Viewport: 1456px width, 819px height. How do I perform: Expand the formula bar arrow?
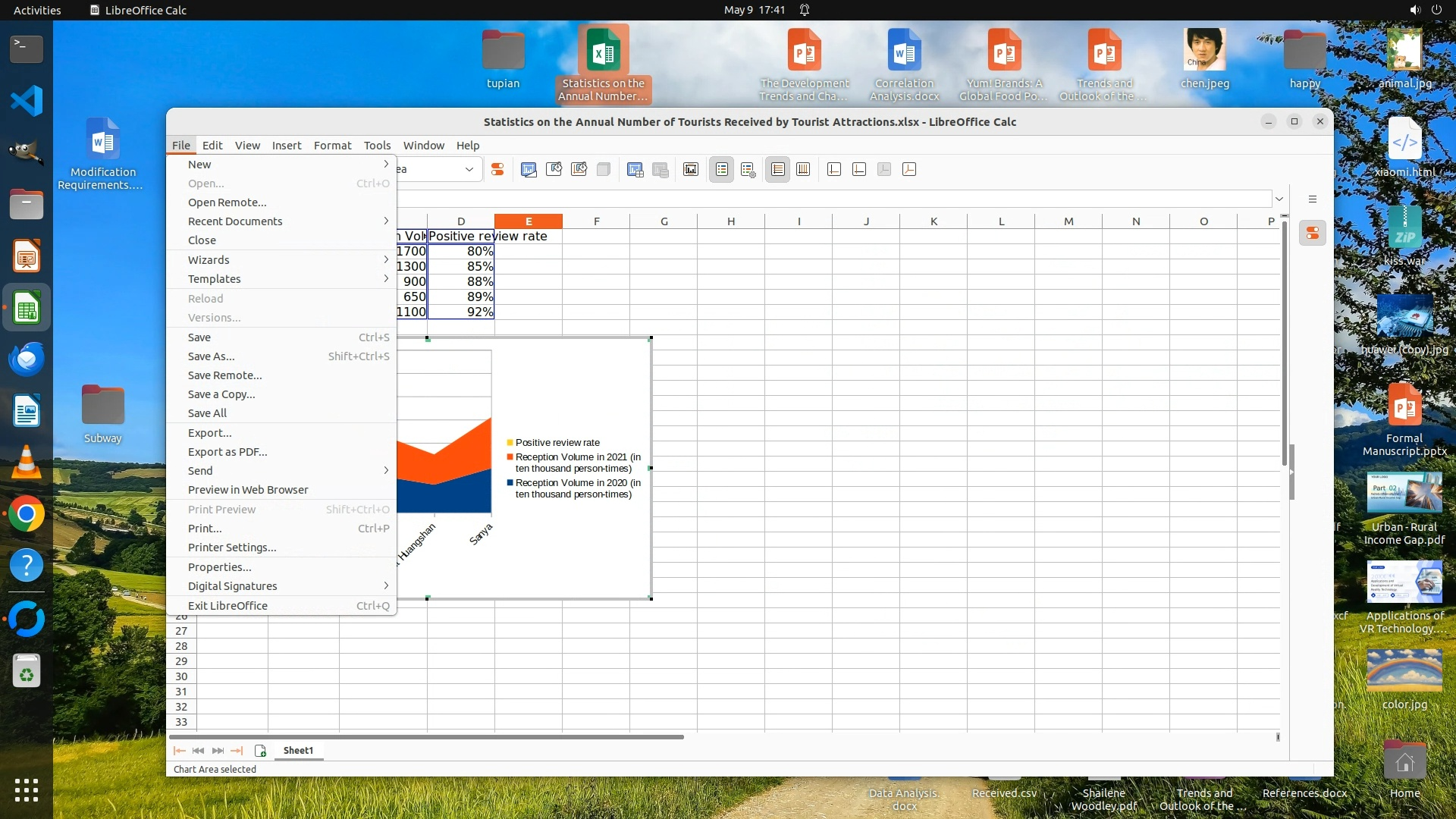1279,199
